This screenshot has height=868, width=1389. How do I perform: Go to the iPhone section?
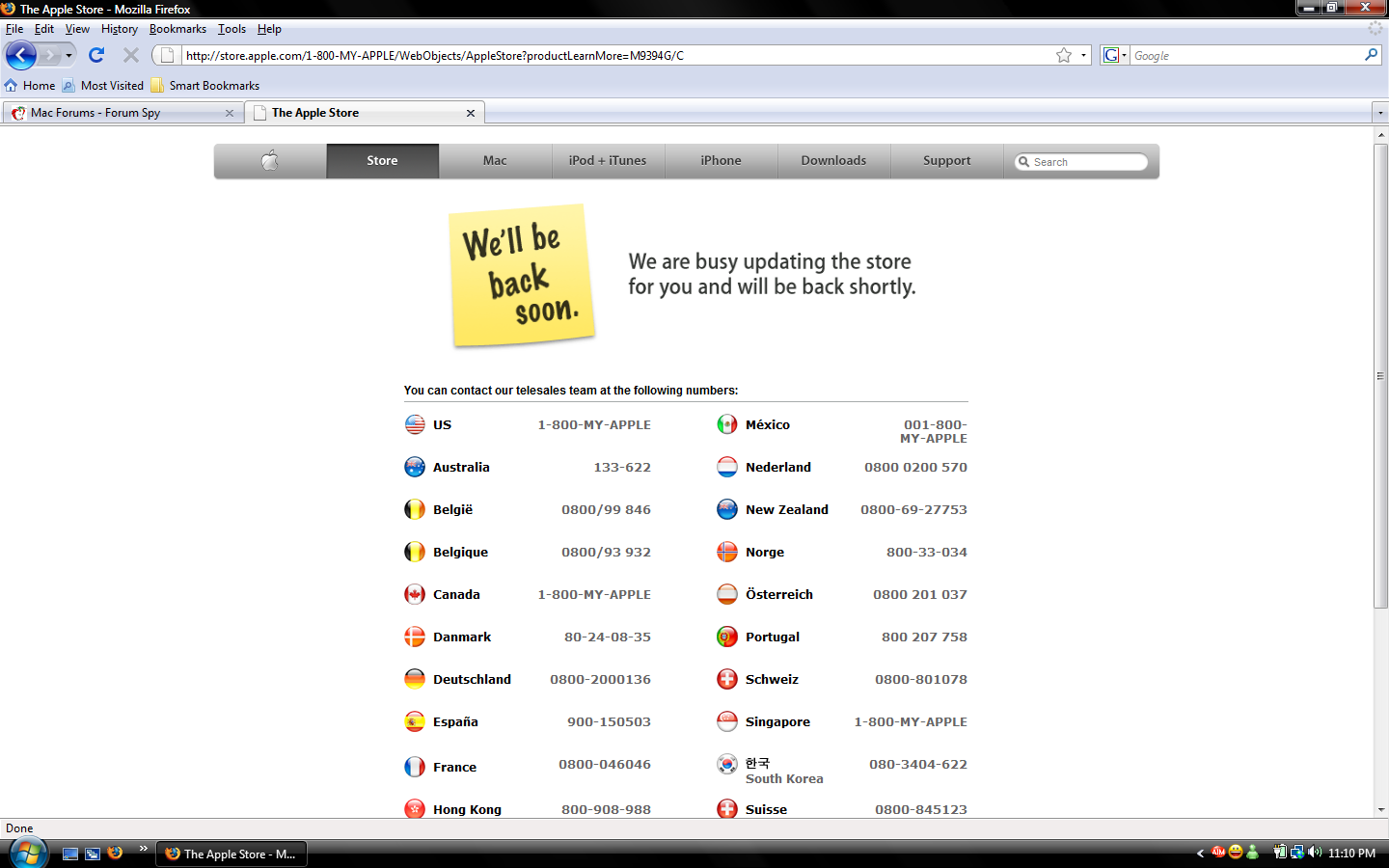[722, 160]
